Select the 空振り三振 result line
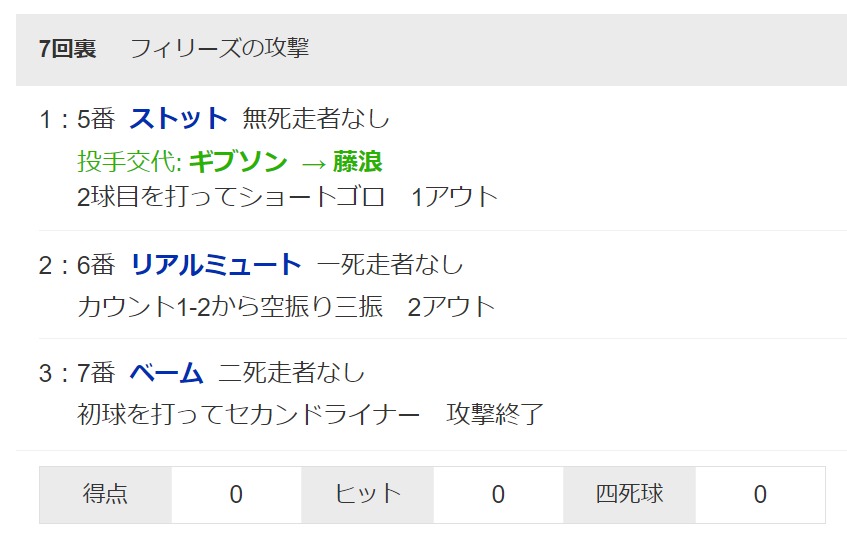Image resolution: width=847 pixels, height=540 pixels. pyautogui.click(x=286, y=307)
